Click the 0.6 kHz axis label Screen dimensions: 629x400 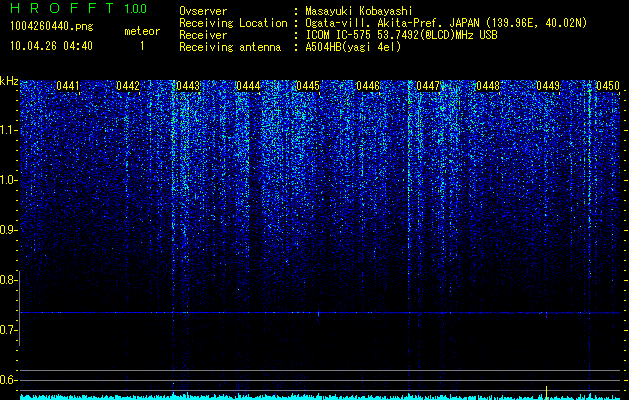(9, 380)
